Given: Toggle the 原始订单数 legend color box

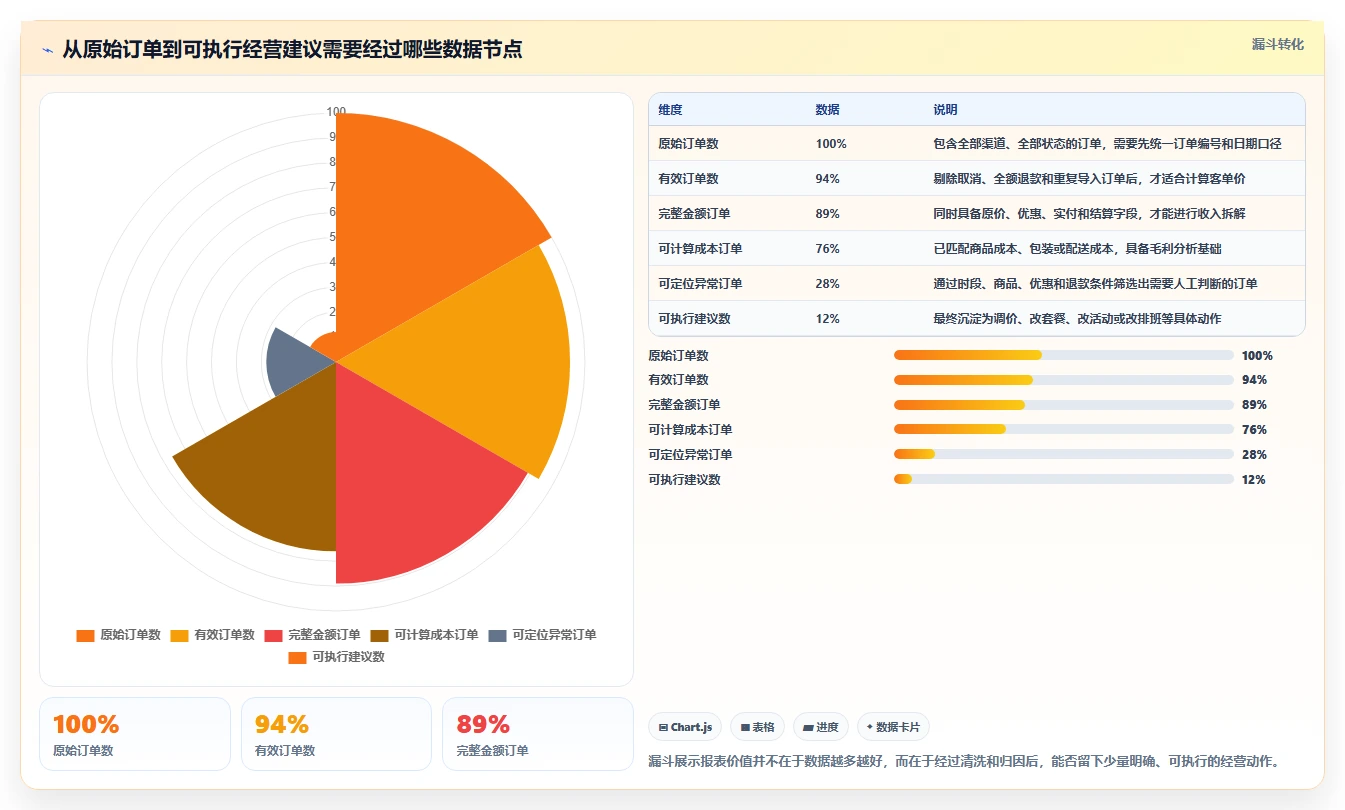Looking at the screenshot, I should (85, 635).
